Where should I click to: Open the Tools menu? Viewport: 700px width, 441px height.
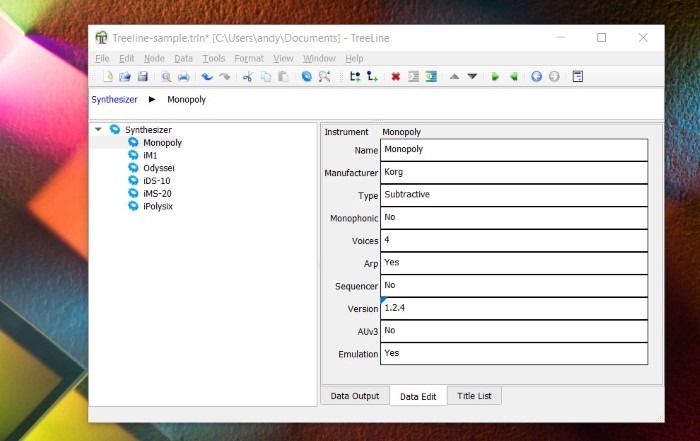pos(214,59)
